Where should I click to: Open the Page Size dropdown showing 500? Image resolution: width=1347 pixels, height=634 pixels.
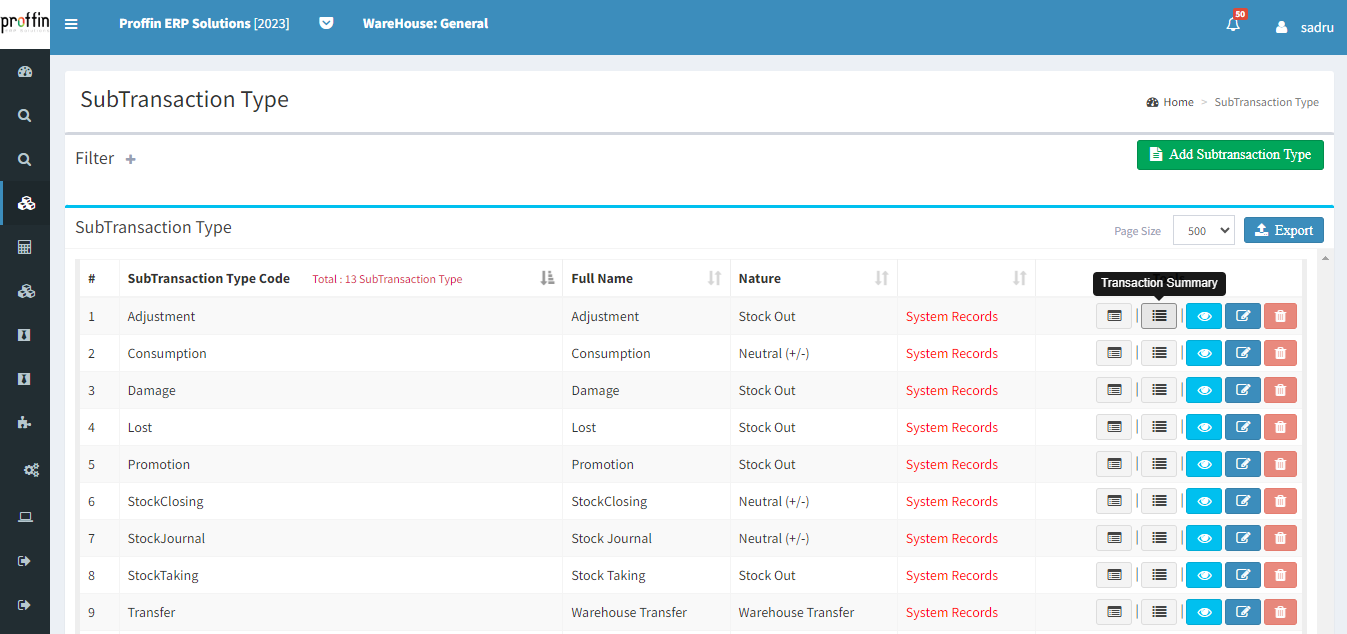(x=1203, y=230)
